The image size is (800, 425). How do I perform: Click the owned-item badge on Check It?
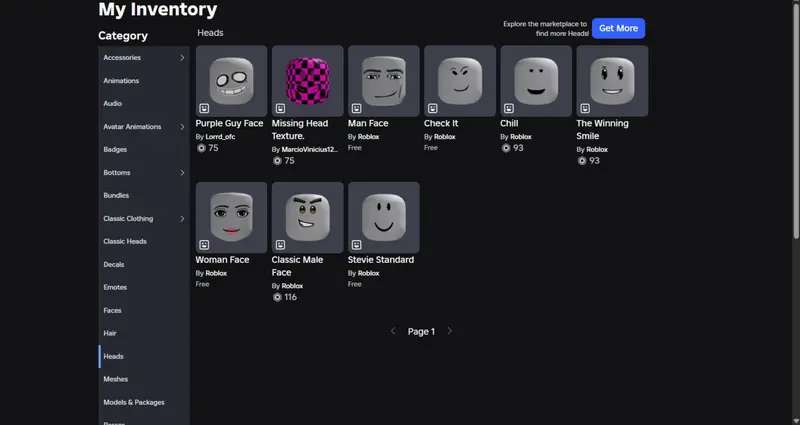point(432,108)
